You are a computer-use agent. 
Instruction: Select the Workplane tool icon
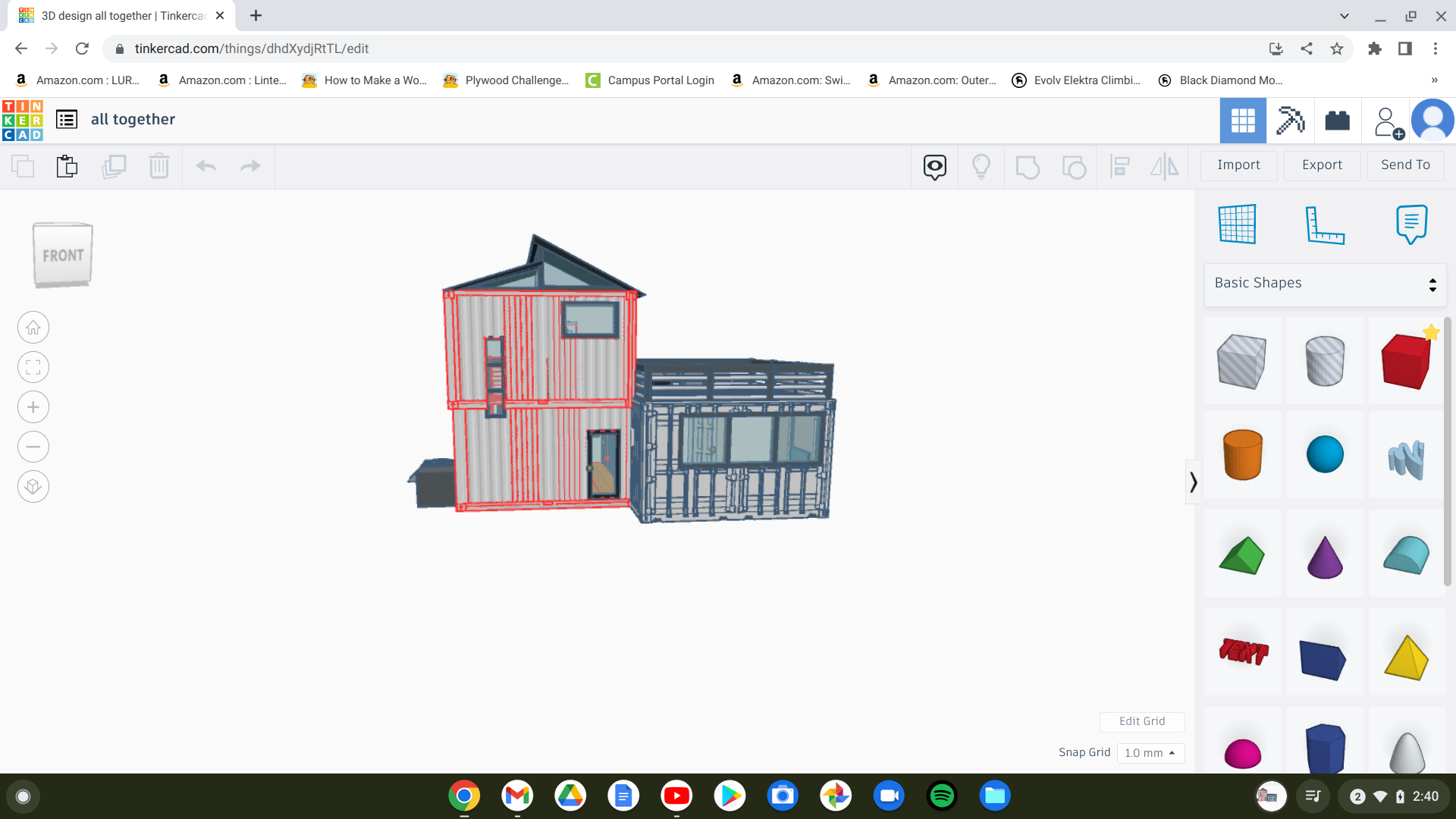pyautogui.click(x=1237, y=224)
